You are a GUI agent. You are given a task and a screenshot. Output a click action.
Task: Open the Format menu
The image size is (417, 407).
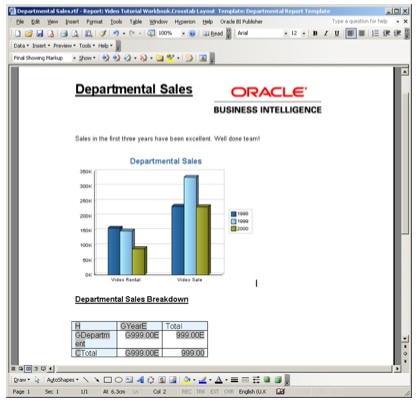pos(94,22)
